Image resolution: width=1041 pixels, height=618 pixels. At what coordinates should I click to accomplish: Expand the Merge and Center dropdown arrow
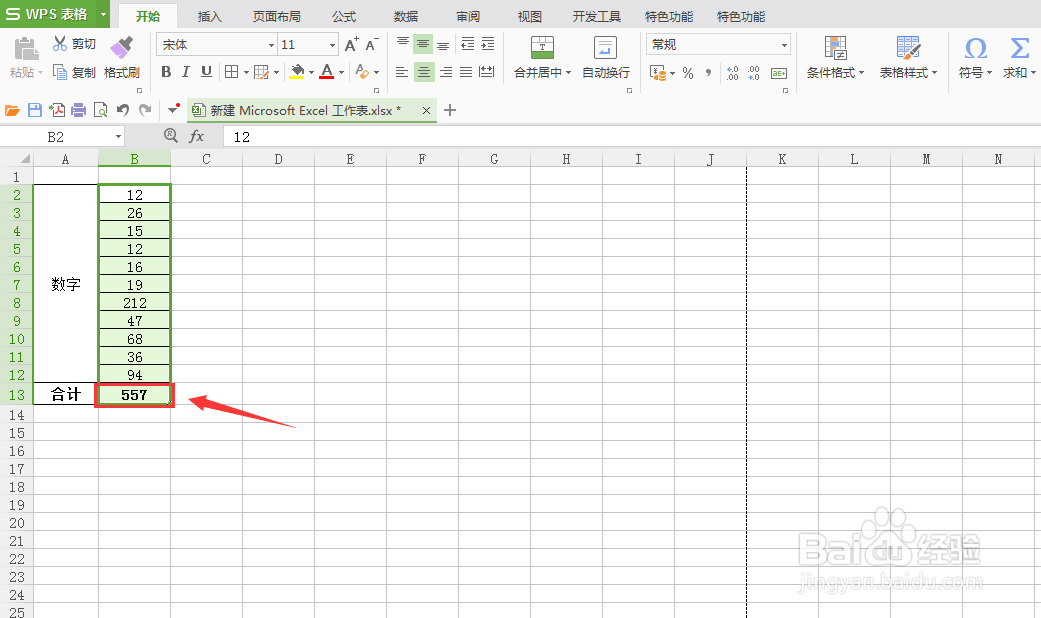tap(568, 72)
